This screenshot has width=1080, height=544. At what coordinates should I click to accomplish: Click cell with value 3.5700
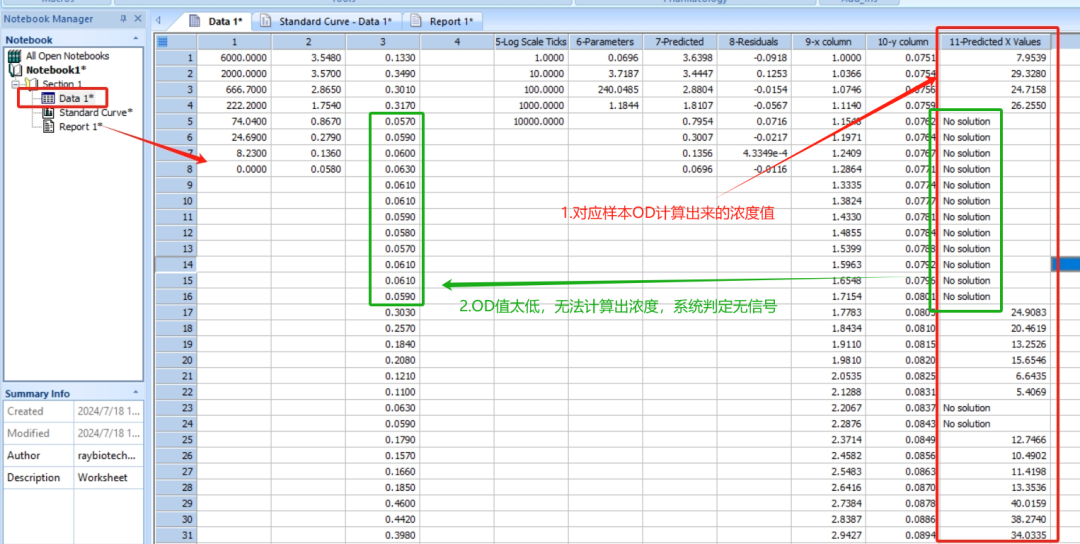pyautogui.click(x=309, y=74)
